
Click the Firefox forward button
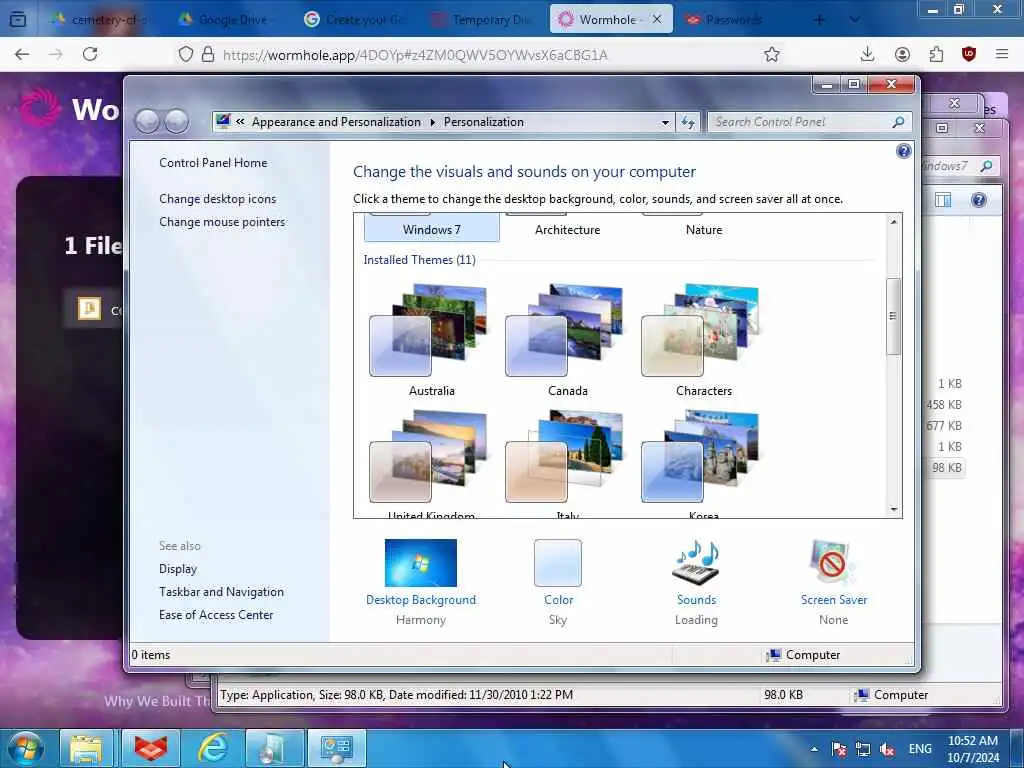(x=56, y=54)
